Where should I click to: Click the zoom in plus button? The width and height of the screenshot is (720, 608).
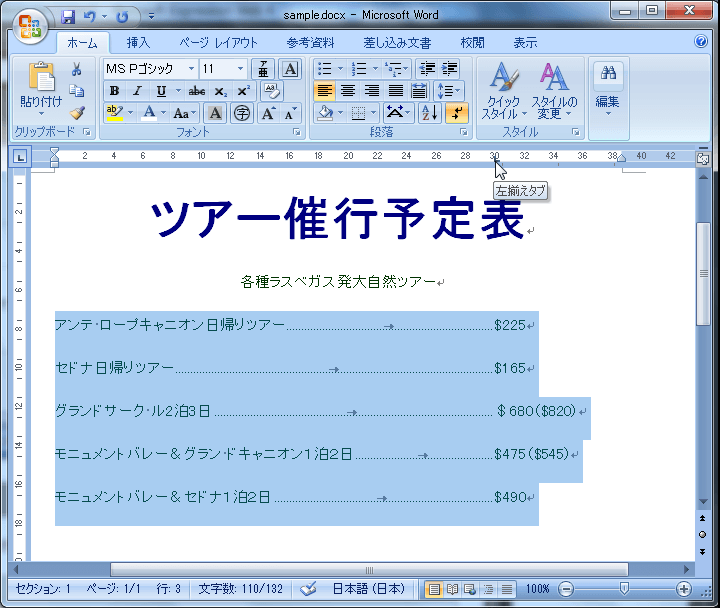click(x=684, y=589)
